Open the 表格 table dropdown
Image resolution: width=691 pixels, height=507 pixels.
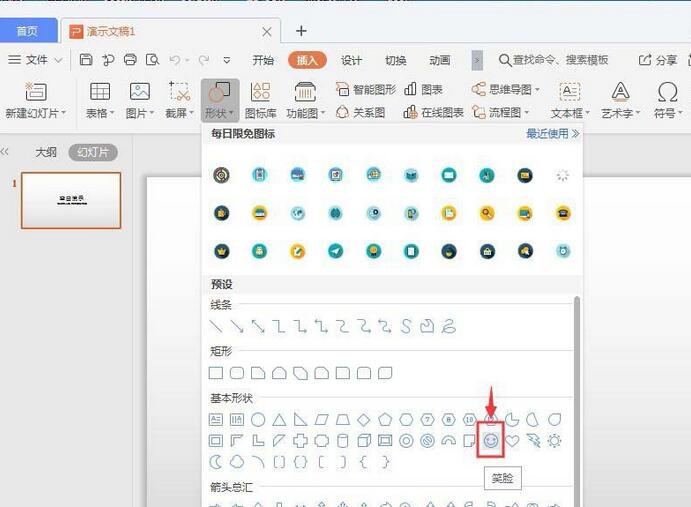(x=100, y=101)
